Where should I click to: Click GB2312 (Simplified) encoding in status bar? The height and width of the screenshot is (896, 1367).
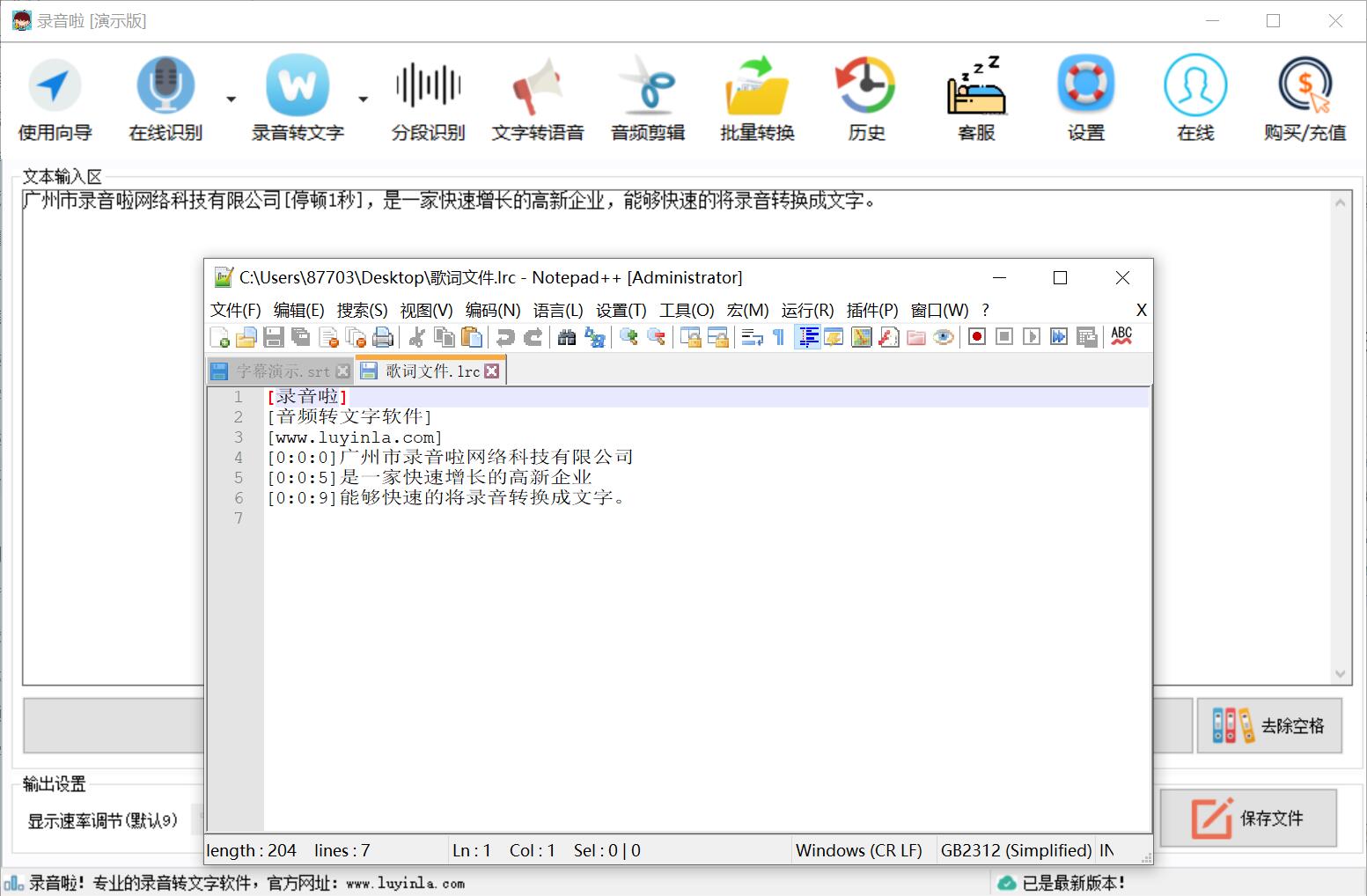pyautogui.click(x=1016, y=850)
